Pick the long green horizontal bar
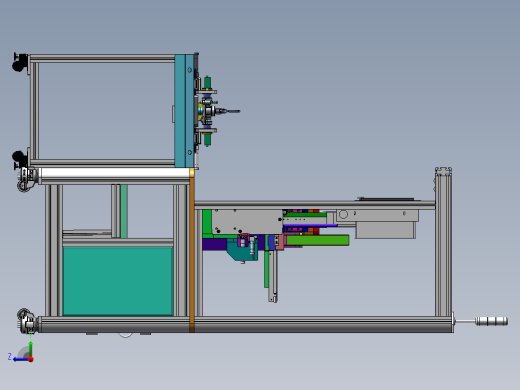Viewport: 520px width, 390px height. point(317,240)
